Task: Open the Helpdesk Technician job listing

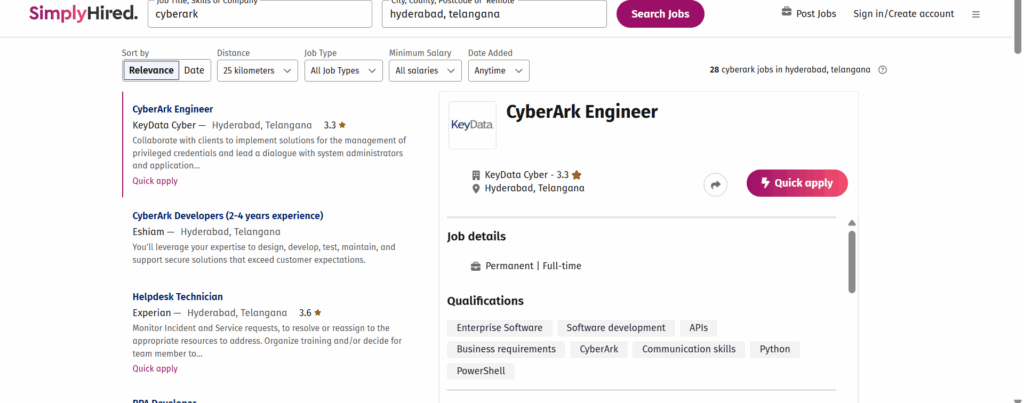Action: pyautogui.click(x=177, y=297)
